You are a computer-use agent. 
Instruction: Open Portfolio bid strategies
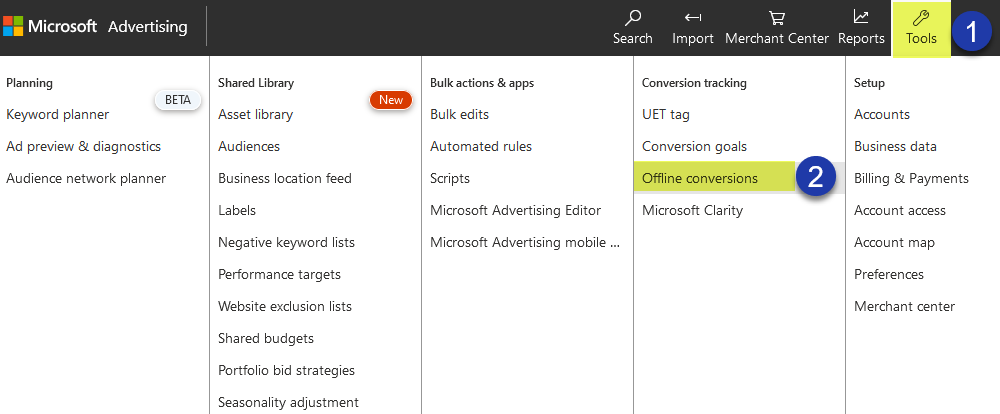coord(286,371)
